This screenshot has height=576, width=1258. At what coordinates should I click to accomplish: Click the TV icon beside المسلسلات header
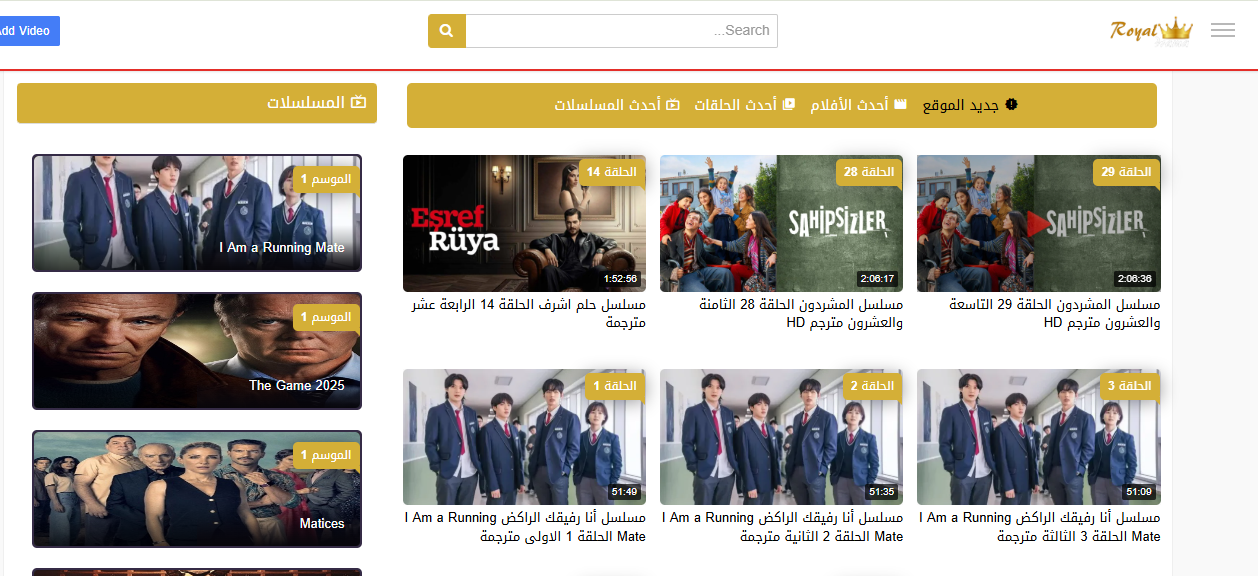pos(359,103)
